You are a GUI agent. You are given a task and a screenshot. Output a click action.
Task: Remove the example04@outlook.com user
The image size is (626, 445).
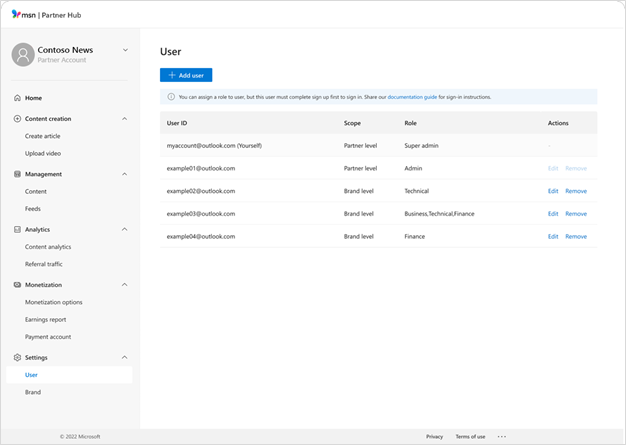point(576,237)
